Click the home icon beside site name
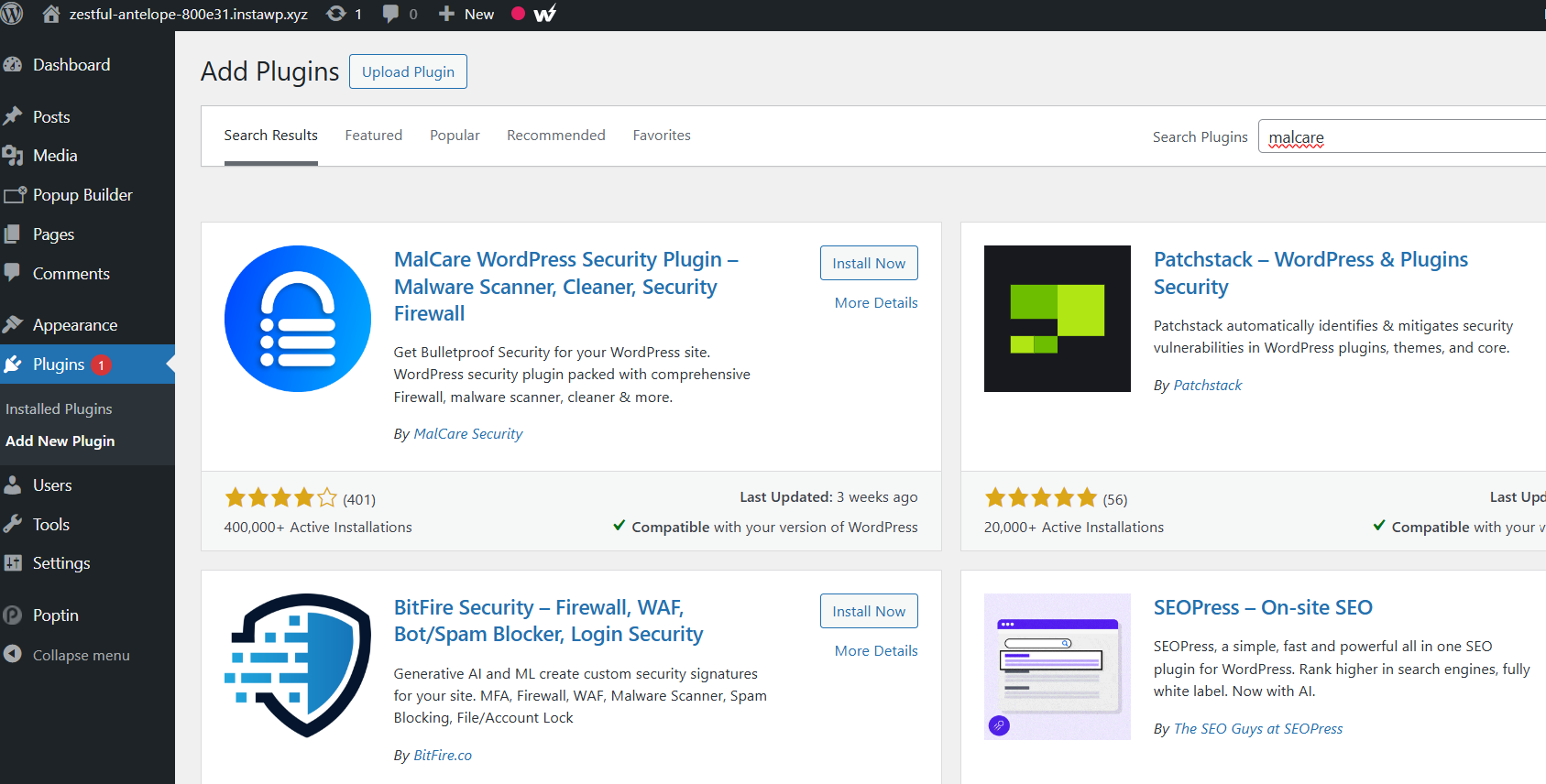Viewport: 1546px width, 784px height. click(x=51, y=14)
